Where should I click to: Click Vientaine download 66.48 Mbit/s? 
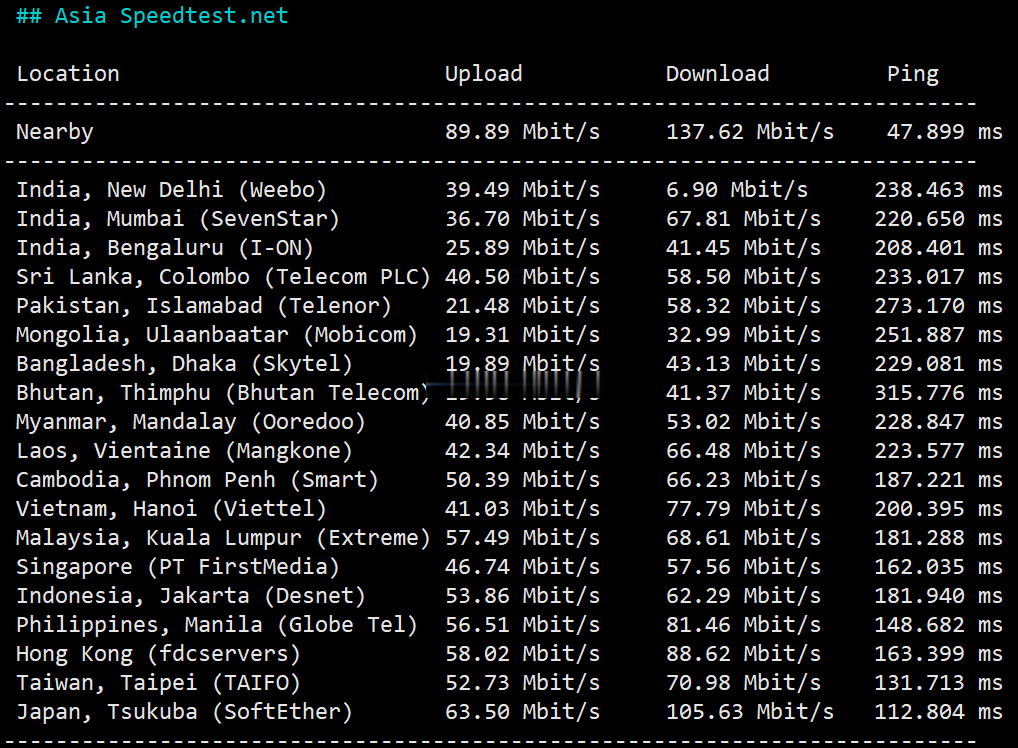click(x=743, y=451)
